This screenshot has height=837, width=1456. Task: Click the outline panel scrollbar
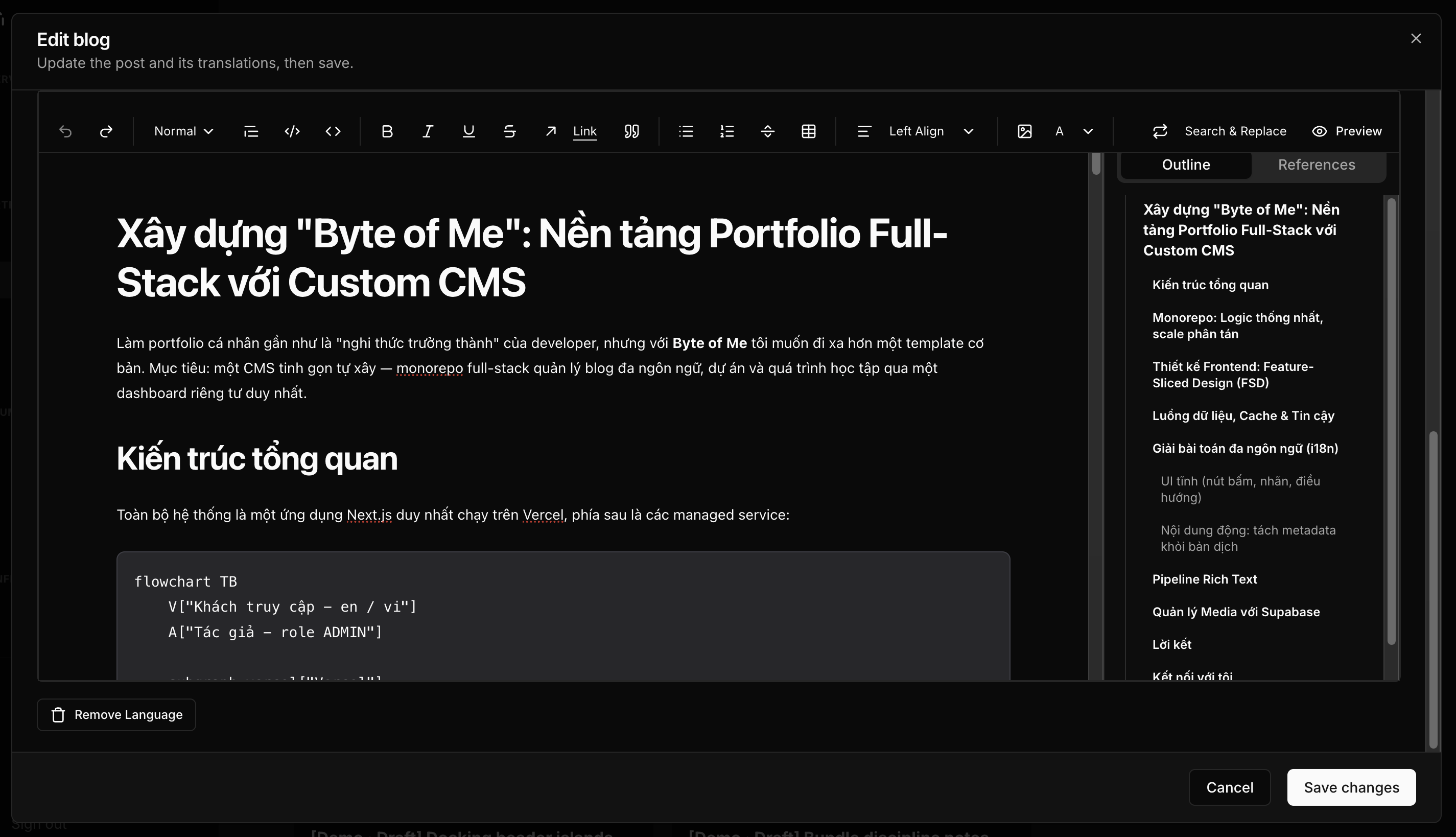pos(1391,421)
